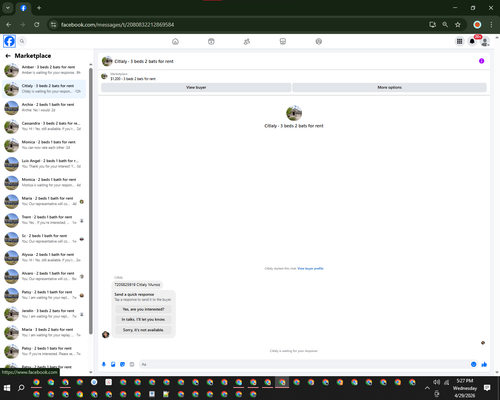Click the conversation list scrollbar
The width and height of the screenshot is (500, 400).
pos(91,200)
